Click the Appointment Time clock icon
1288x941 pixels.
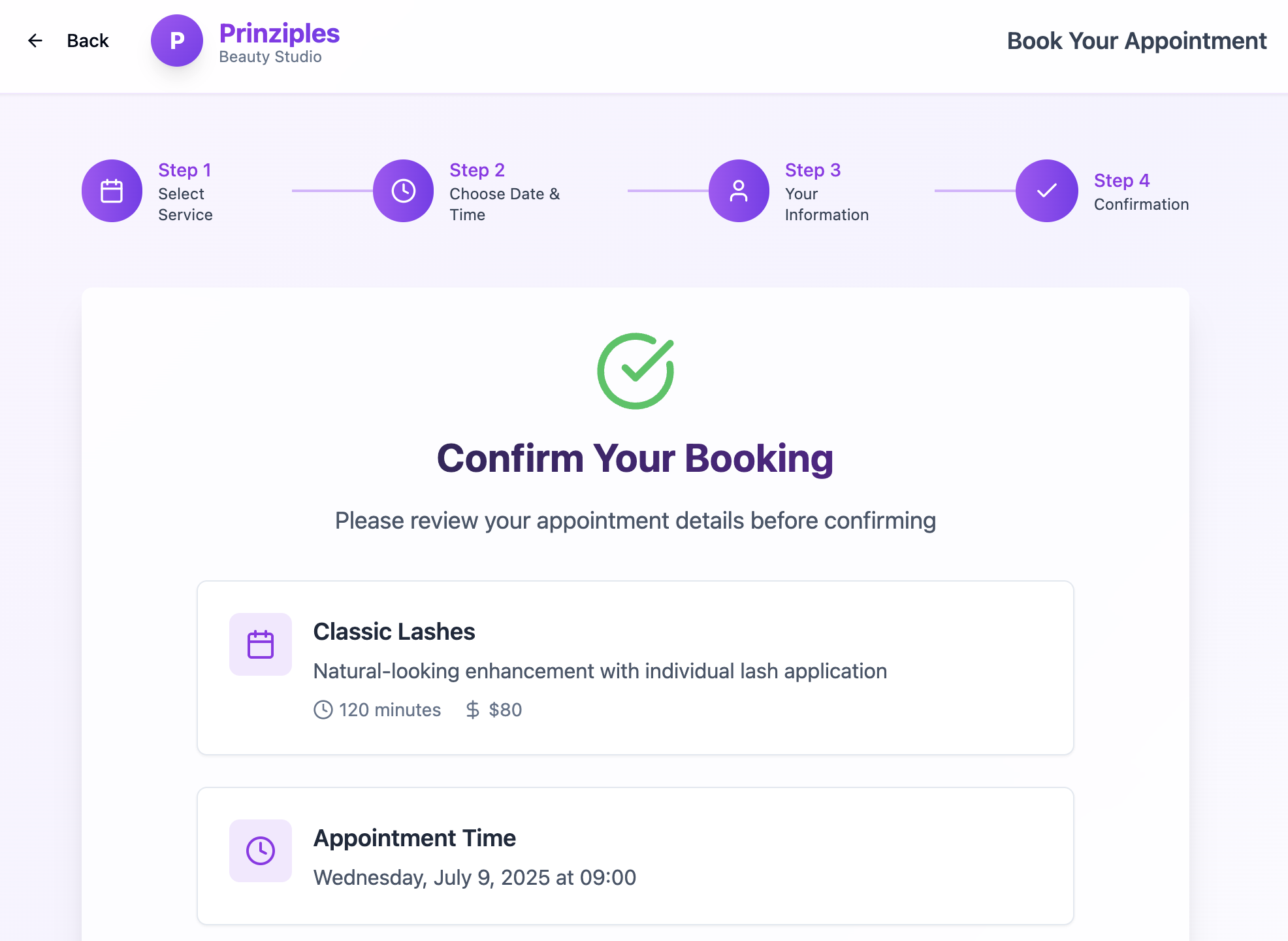[x=261, y=851]
